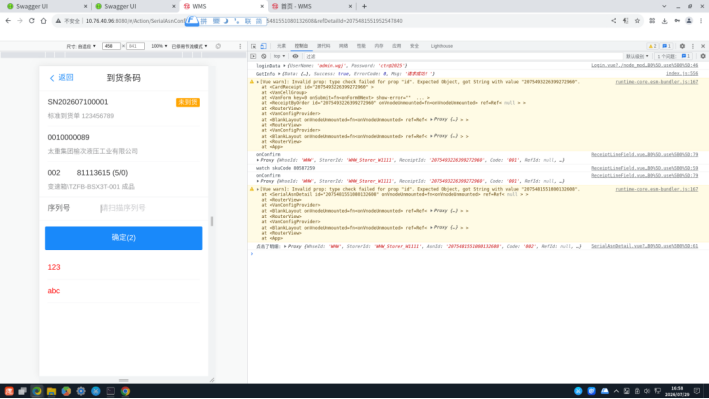Open a new browser tab with the plus

click(x=364, y=6)
